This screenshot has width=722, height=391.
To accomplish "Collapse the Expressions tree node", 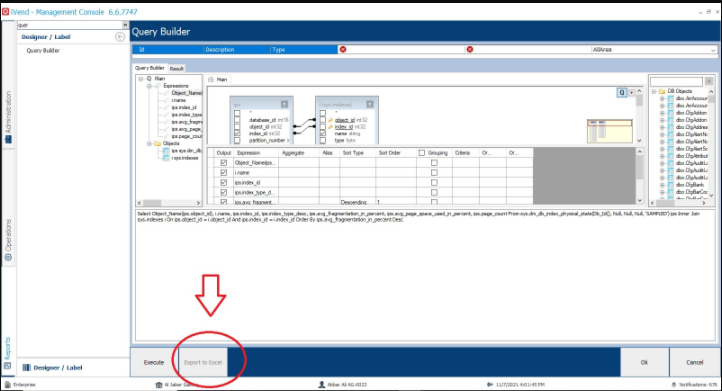I will [149, 86].
